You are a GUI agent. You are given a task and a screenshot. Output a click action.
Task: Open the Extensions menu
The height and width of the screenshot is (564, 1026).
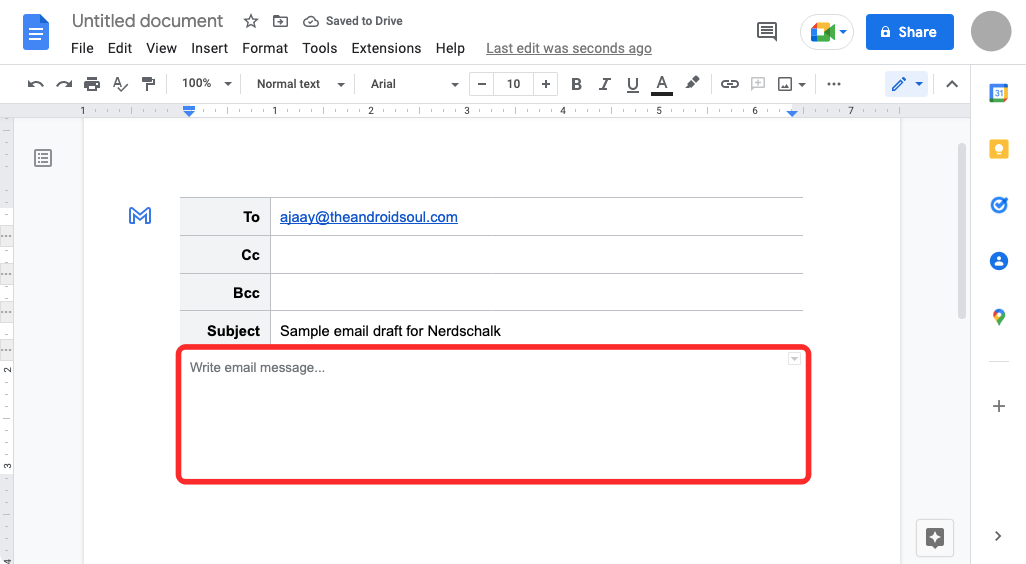tap(386, 48)
